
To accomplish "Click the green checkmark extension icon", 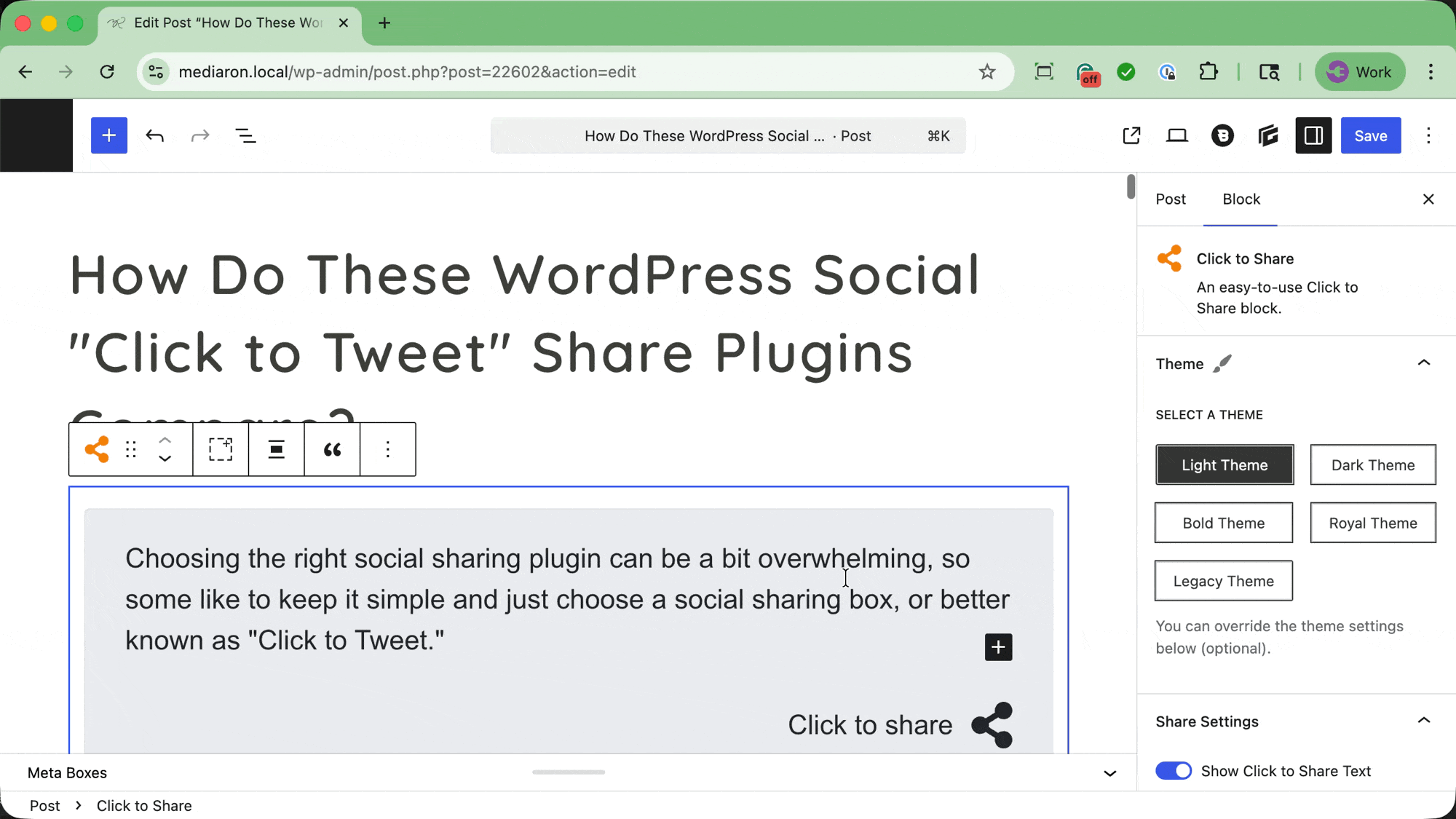I will pyautogui.click(x=1126, y=71).
